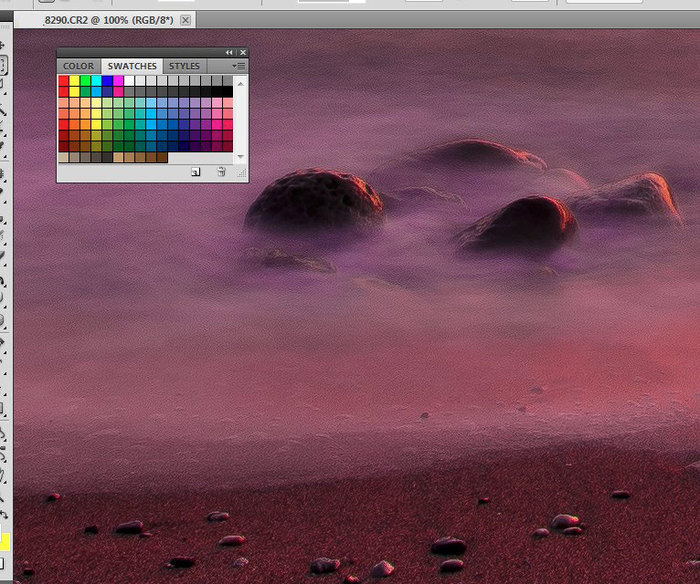Collapse the floating panel using double arrows
Screen dimensions: 700x584
[x=229, y=52]
